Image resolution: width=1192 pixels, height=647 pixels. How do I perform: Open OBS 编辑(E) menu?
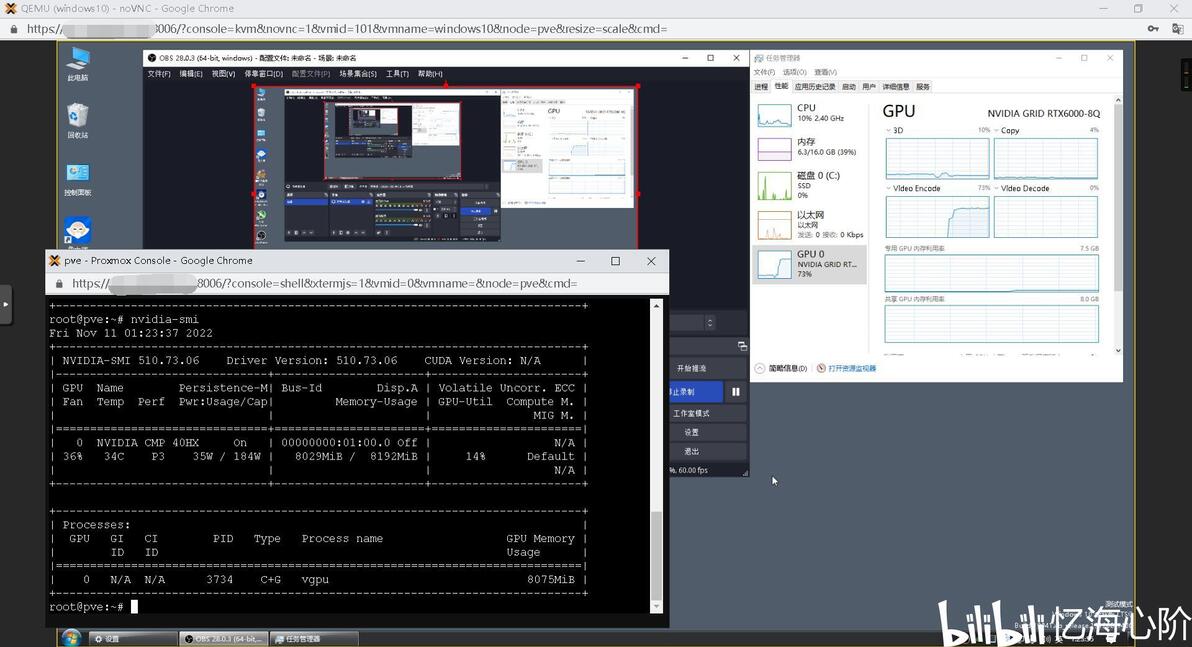[x=190, y=74]
